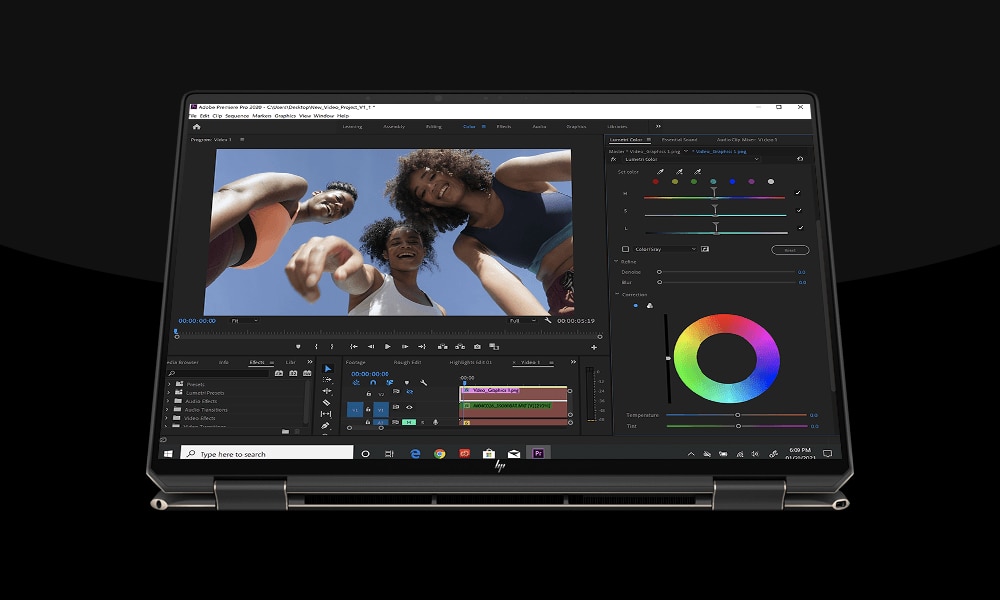Click the Extract button
Image resolution: width=1000 pixels, height=600 pixels.
(460, 347)
